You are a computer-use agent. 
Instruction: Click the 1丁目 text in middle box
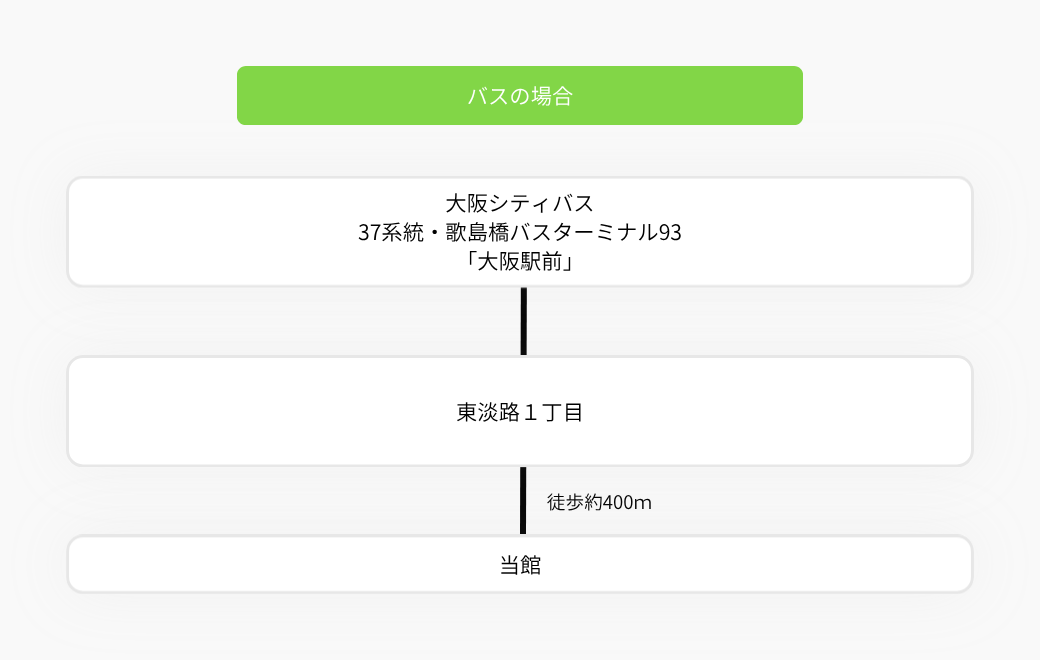pos(553,412)
